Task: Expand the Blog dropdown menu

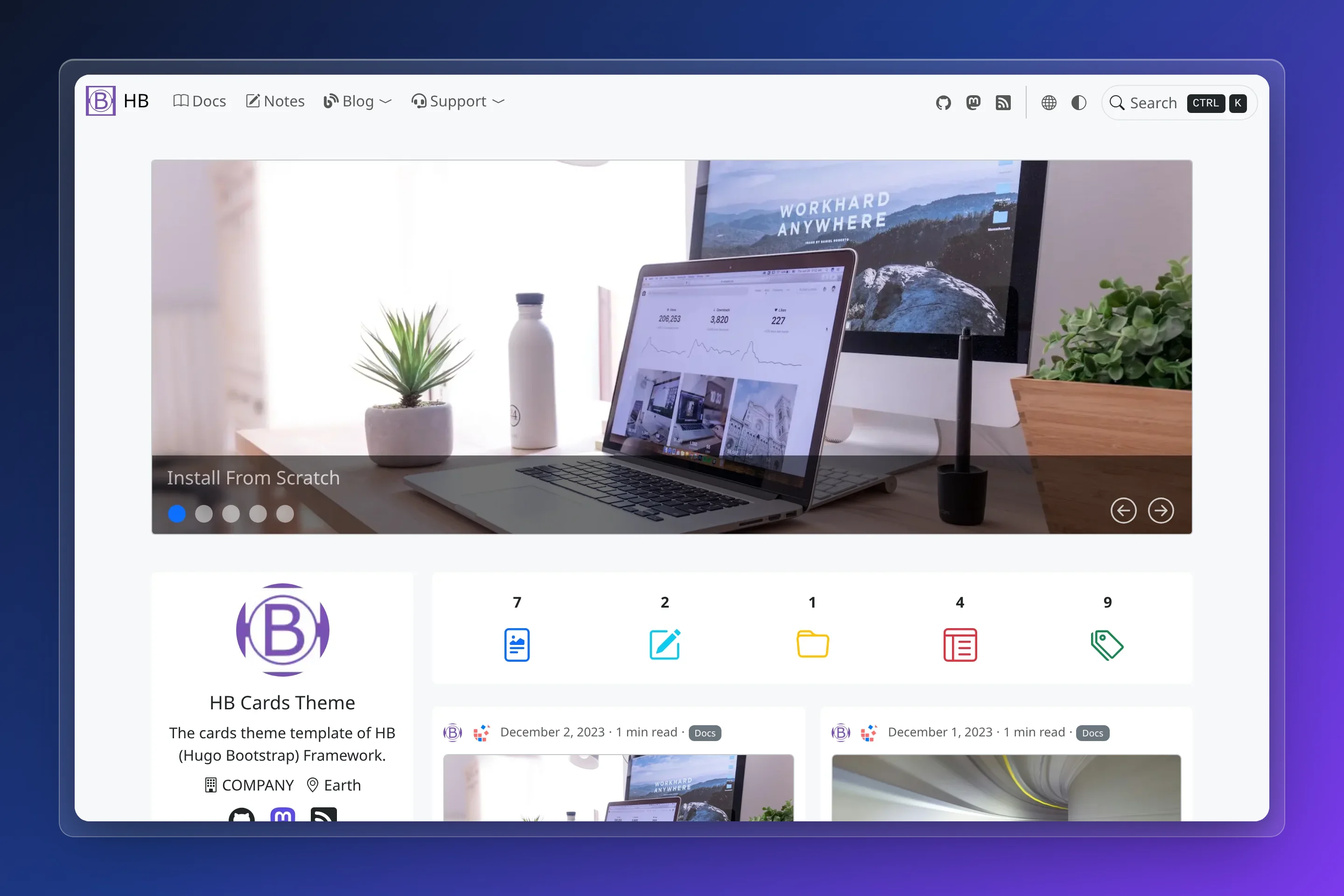Action: point(358,101)
